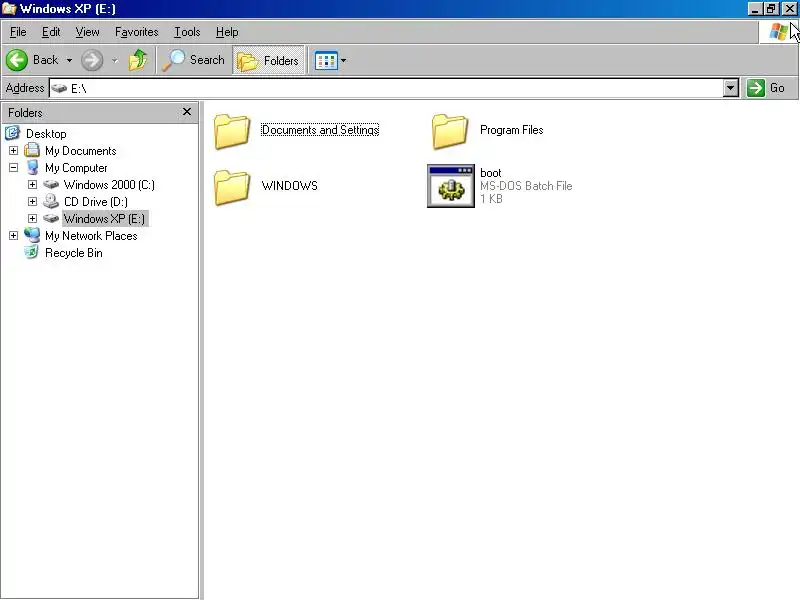
Task: Click the Go button
Action: [x=765, y=88]
